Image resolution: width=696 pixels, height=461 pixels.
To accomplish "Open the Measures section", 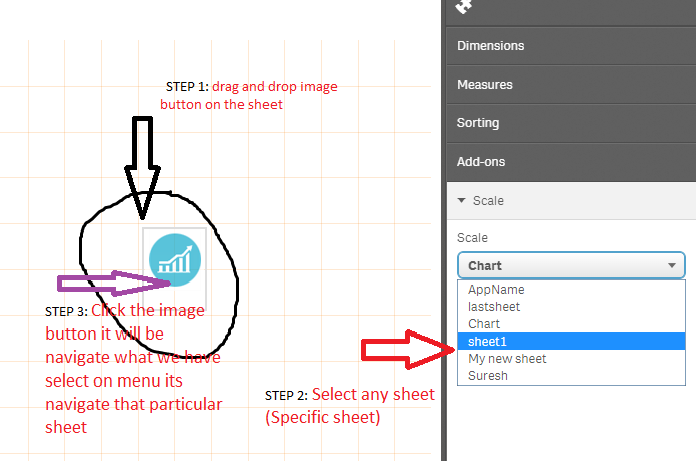I will click(571, 85).
